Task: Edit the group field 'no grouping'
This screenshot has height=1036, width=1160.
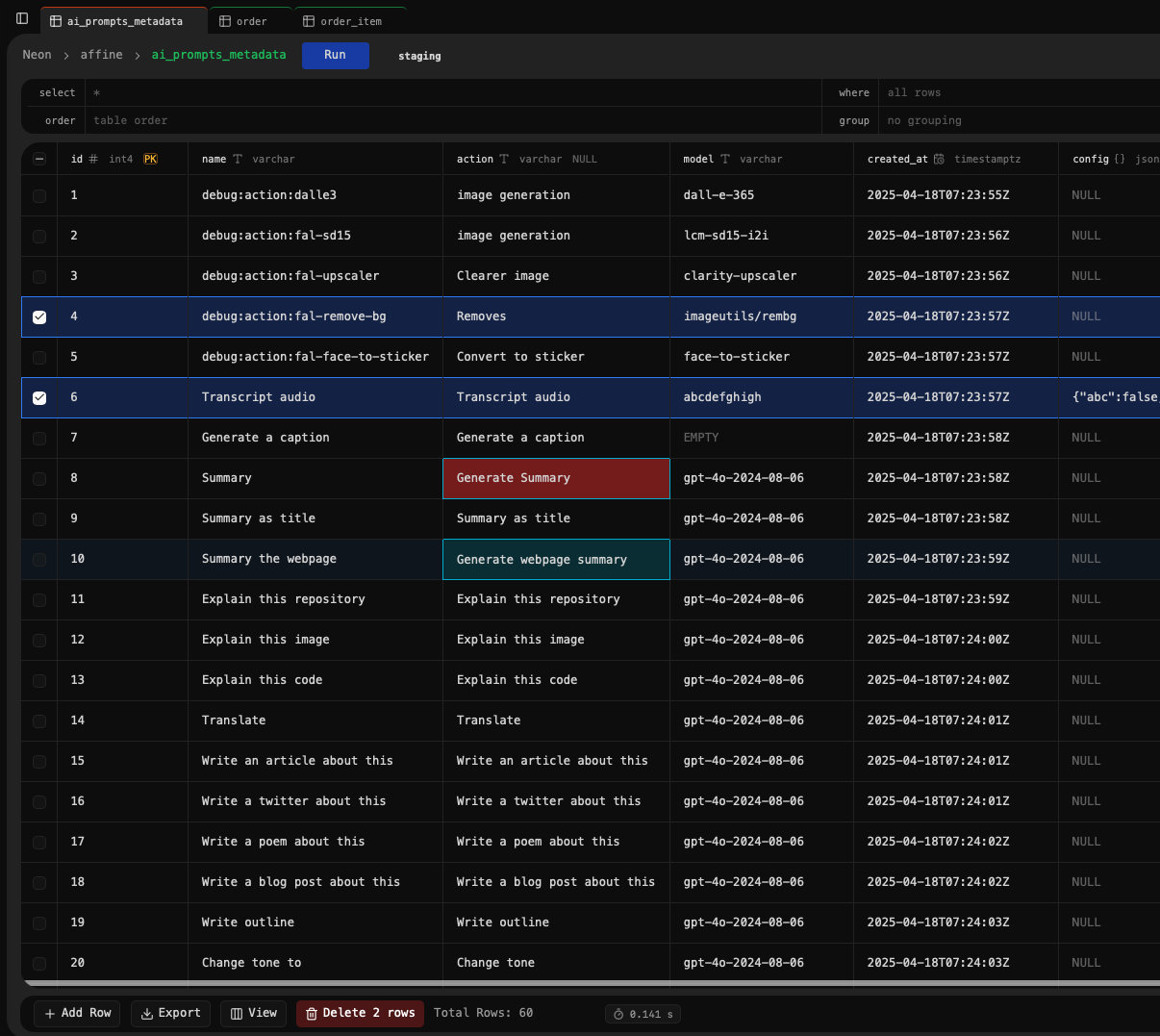Action: pyautogui.click(x=1020, y=120)
